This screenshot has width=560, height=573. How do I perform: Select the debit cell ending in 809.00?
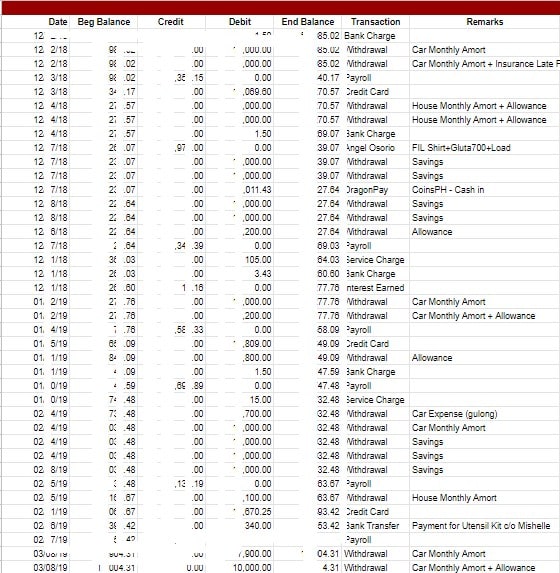(x=239, y=344)
